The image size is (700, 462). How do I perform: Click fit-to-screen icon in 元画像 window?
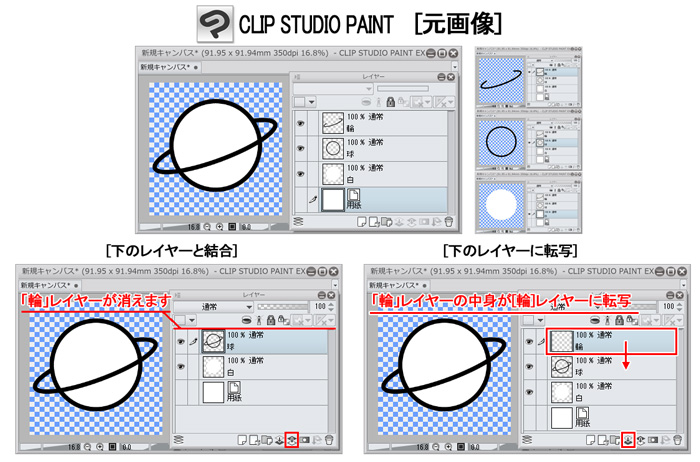pos(232,227)
